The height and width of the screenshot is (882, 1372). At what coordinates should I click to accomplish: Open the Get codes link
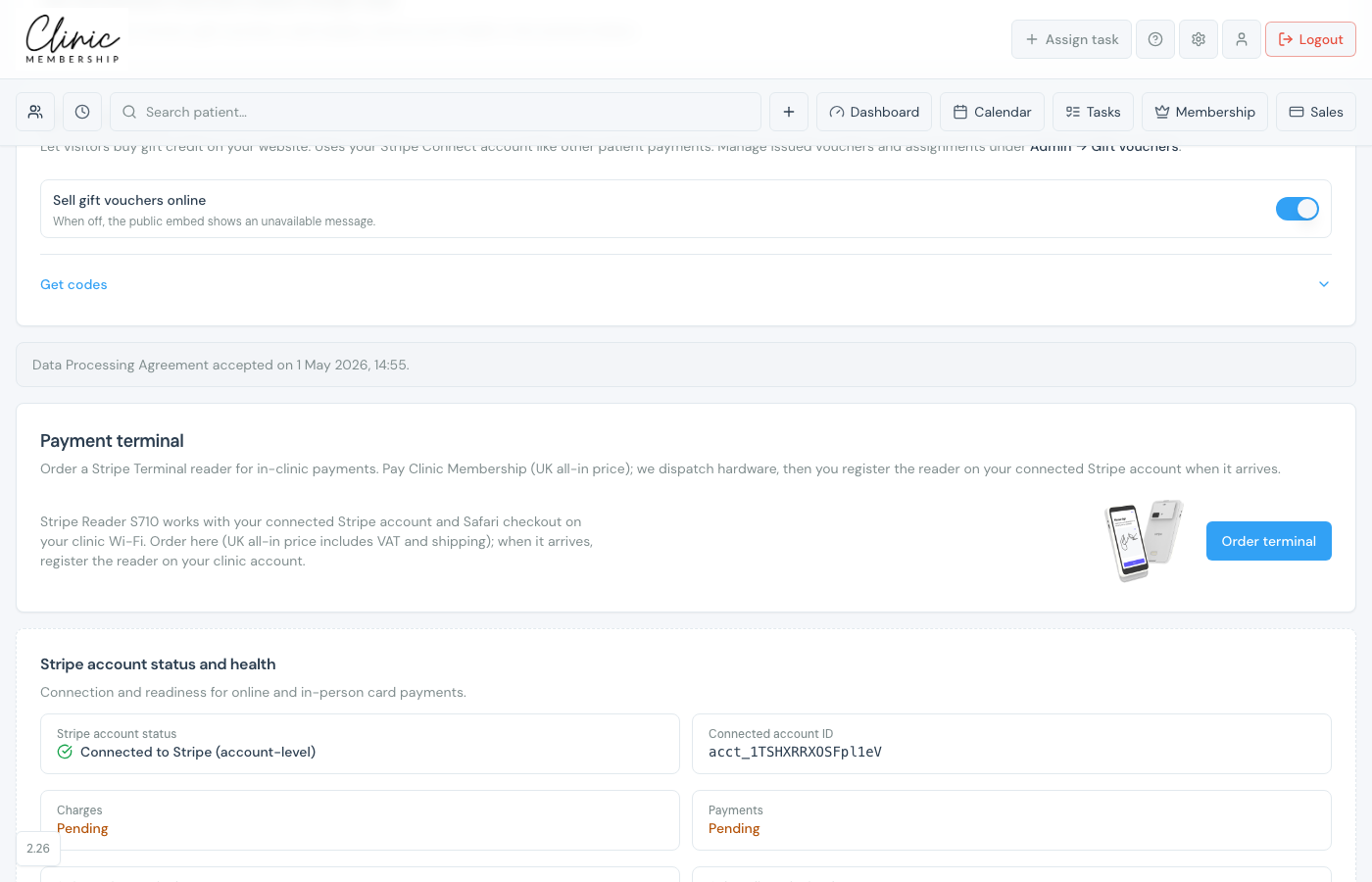[73, 284]
